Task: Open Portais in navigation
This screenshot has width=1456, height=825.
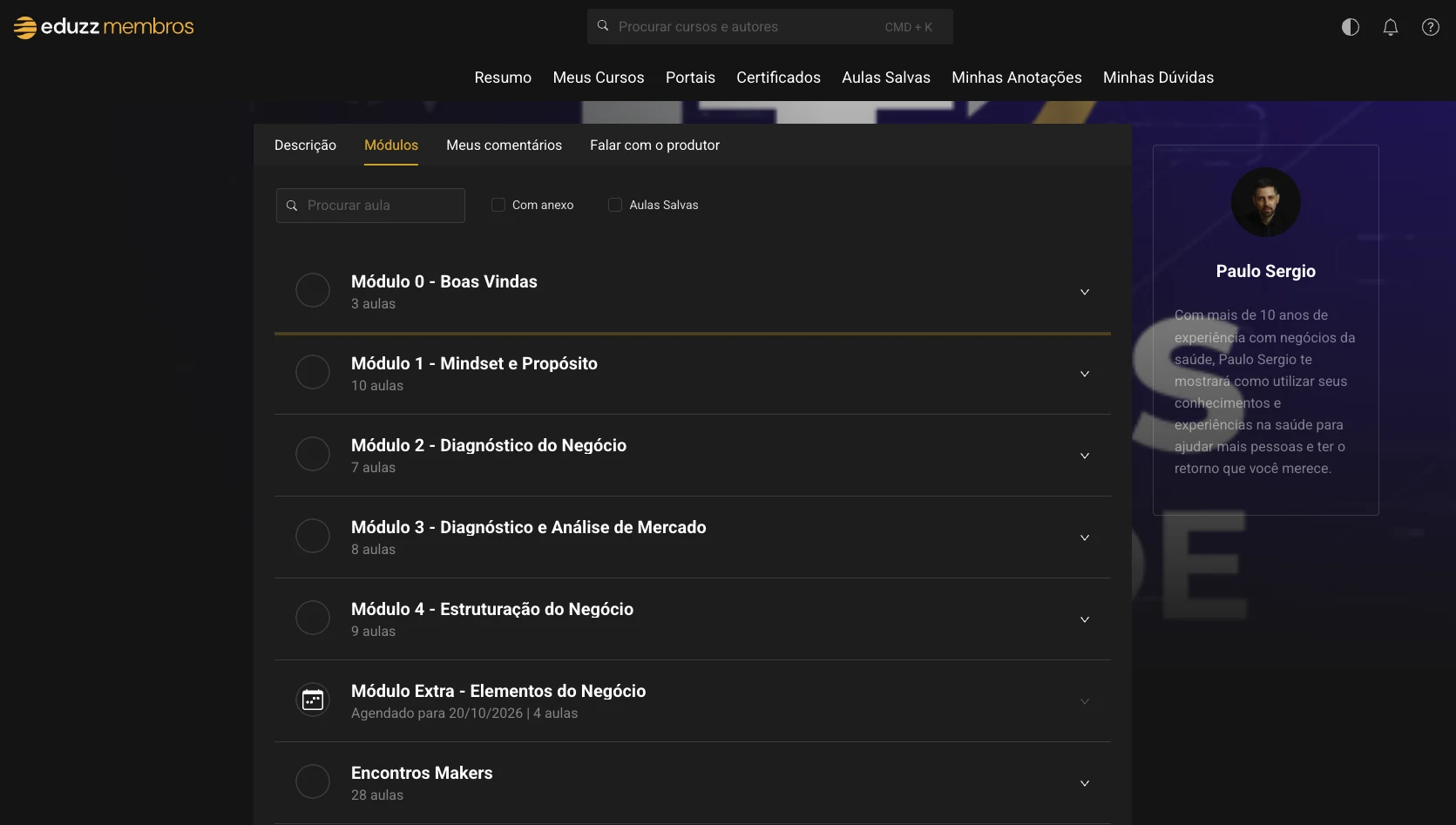Action: pos(690,78)
